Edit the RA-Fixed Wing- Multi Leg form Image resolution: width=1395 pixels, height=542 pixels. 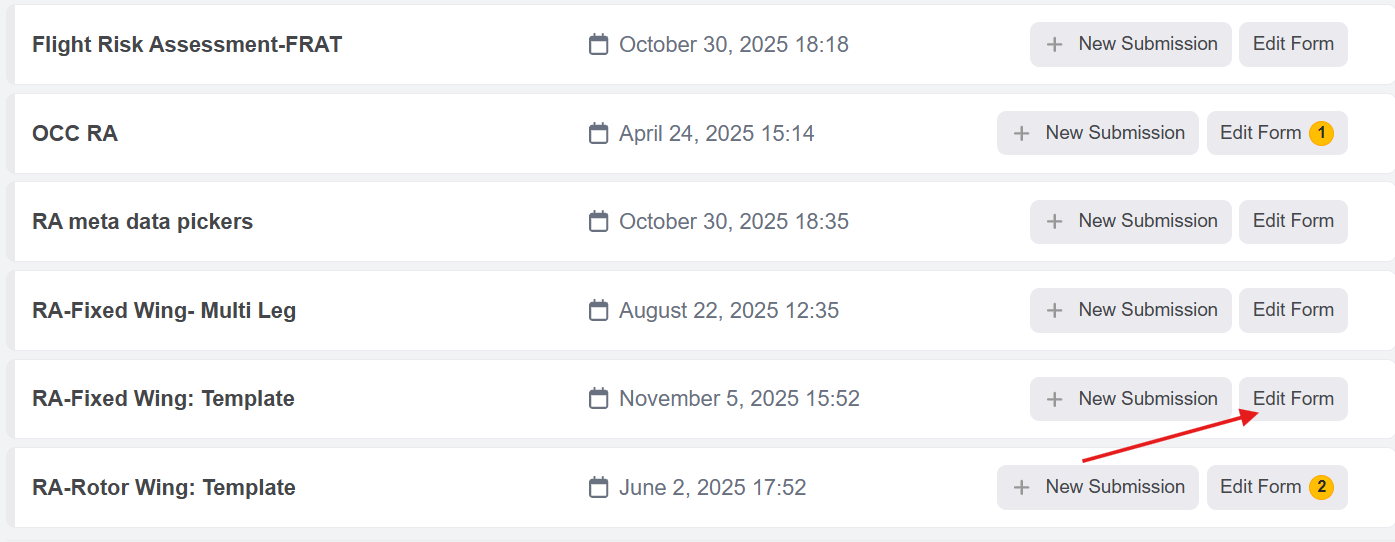(x=1293, y=311)
